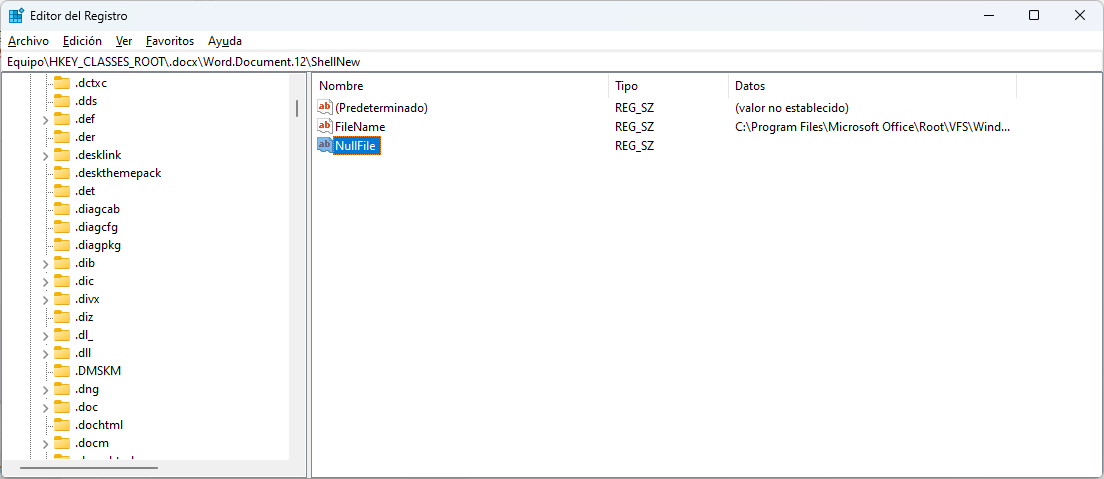Expand the .dic tree node
This screenshot has height=479, width=1104.
point(45,281)
